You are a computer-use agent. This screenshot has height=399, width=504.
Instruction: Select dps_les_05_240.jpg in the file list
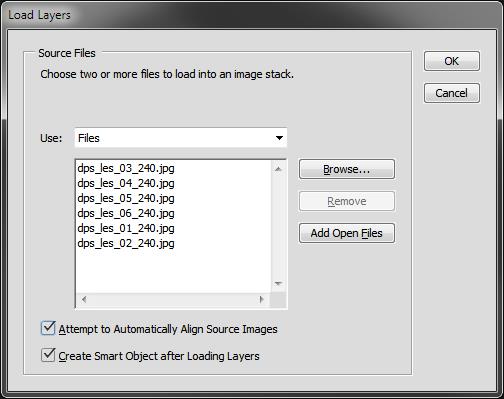[126, 198]
